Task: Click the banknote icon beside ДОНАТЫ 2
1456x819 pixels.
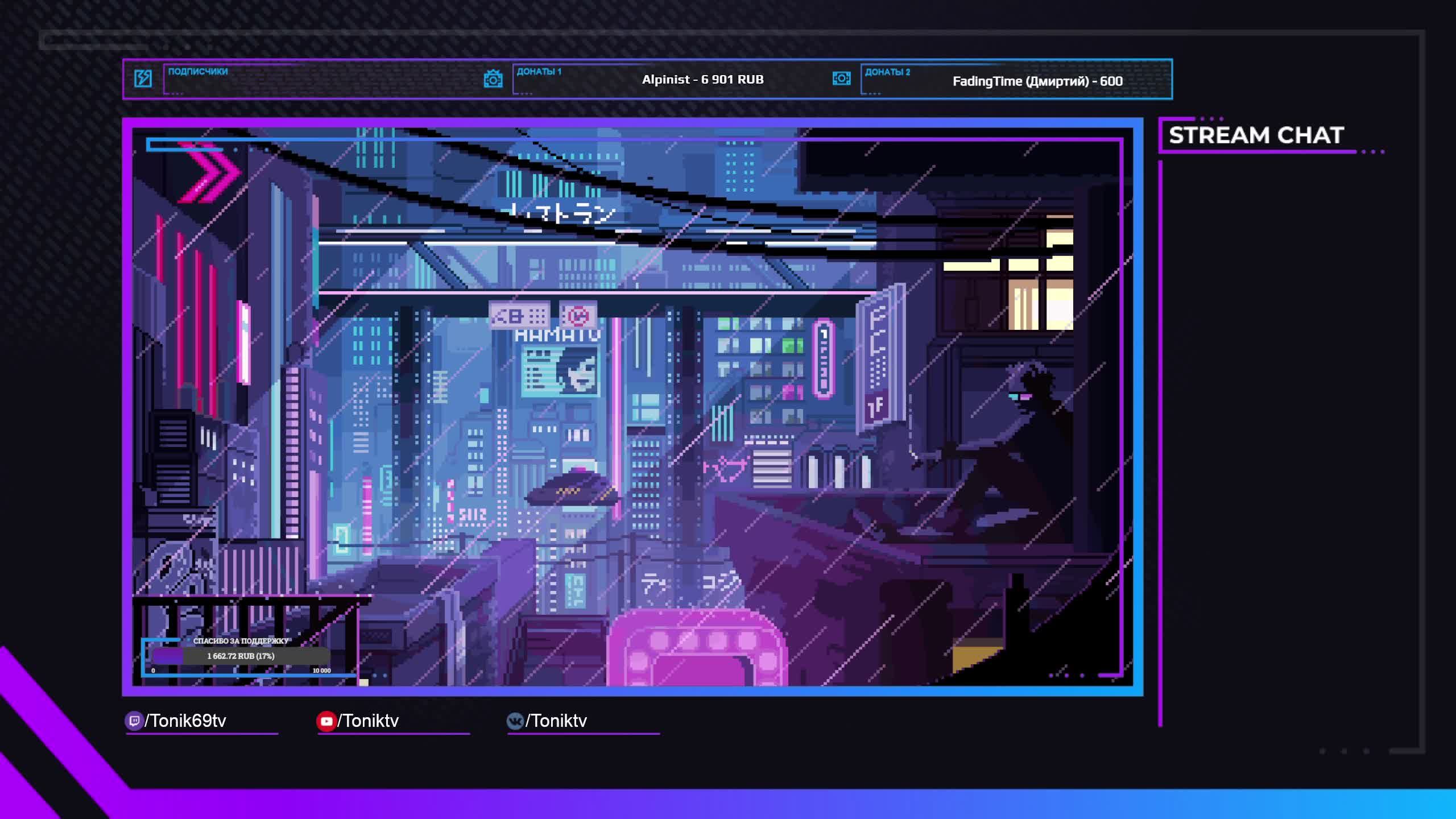Action: [x=841, y=78]
